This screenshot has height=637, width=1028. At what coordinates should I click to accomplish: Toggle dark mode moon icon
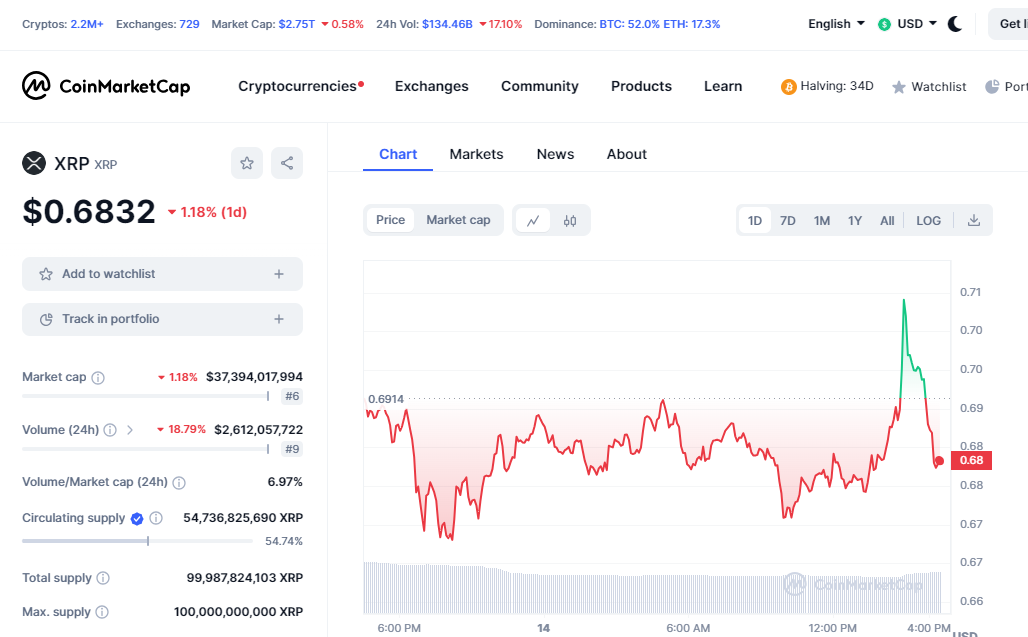coord(955,24)
